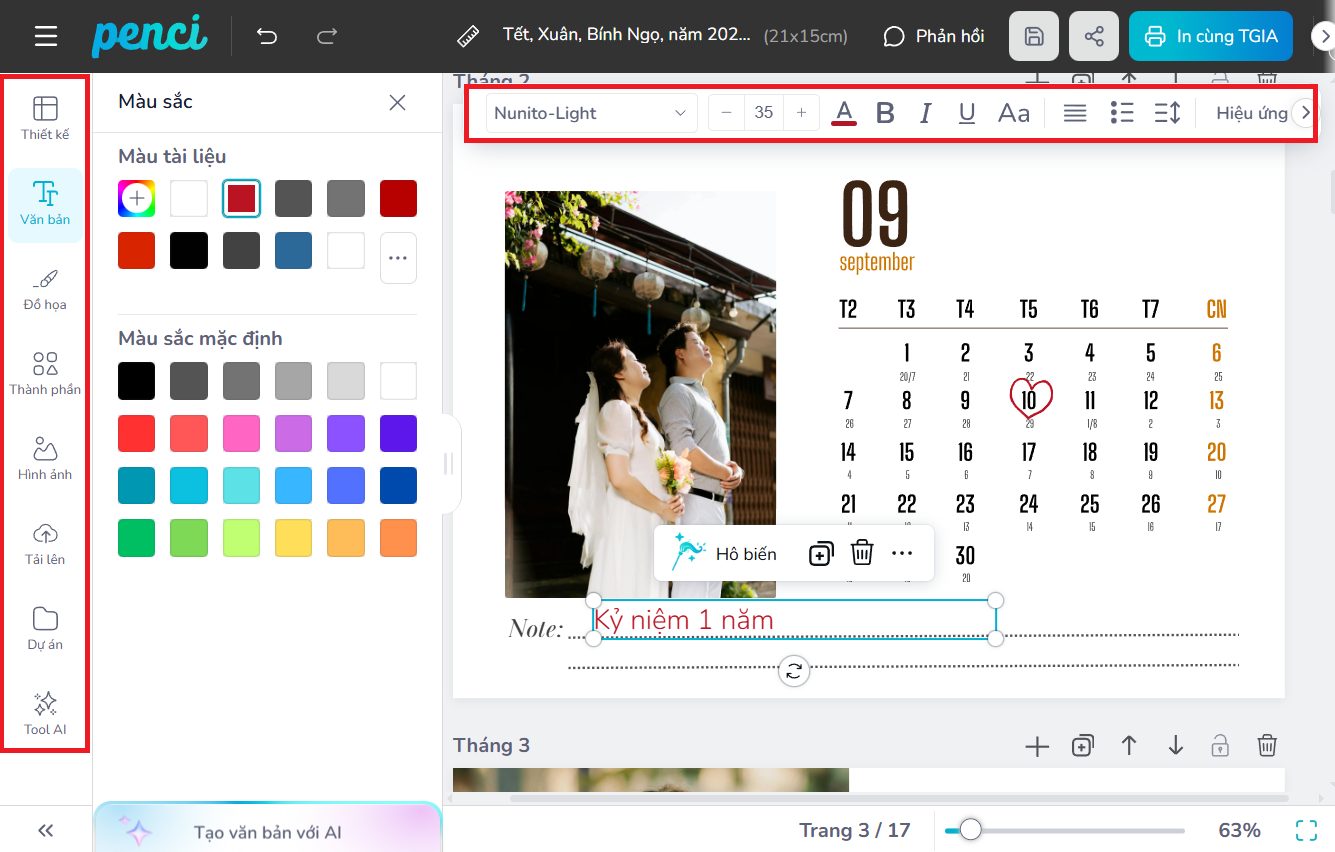Toggle bold formatting
The width and height of the screenshot is (1335, 852).
click(x=885, y=113)
